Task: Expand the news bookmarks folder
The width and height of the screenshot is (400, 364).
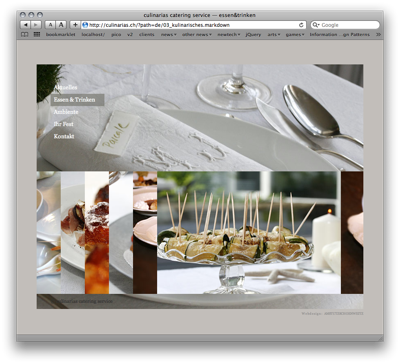Action: (168, 34)
